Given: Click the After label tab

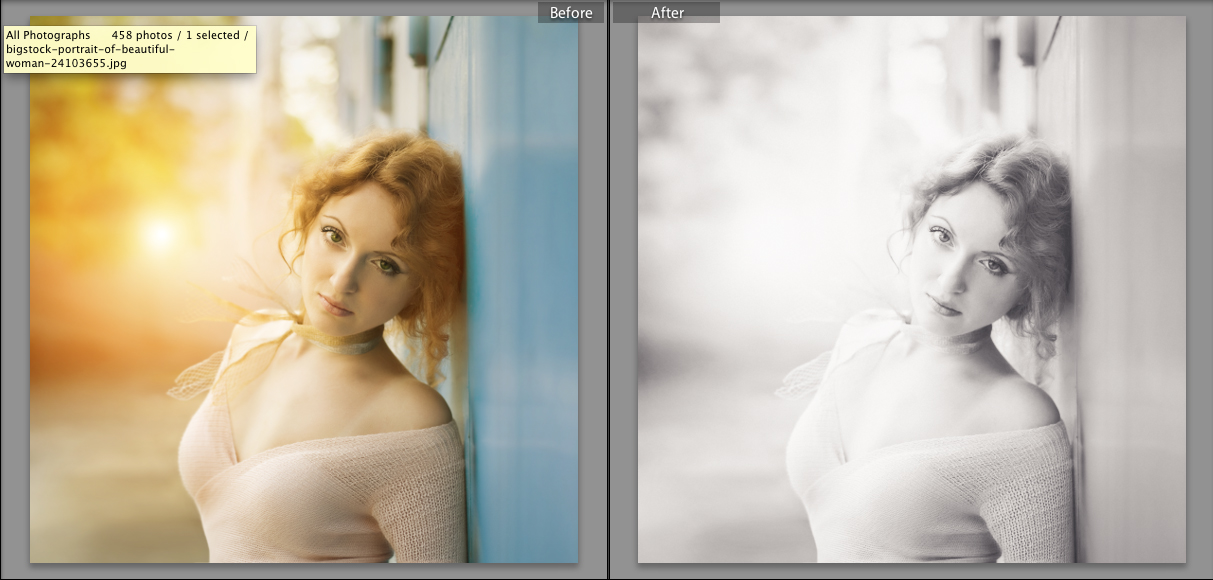Looking at the screenshot, I should [x=667, y=12].
